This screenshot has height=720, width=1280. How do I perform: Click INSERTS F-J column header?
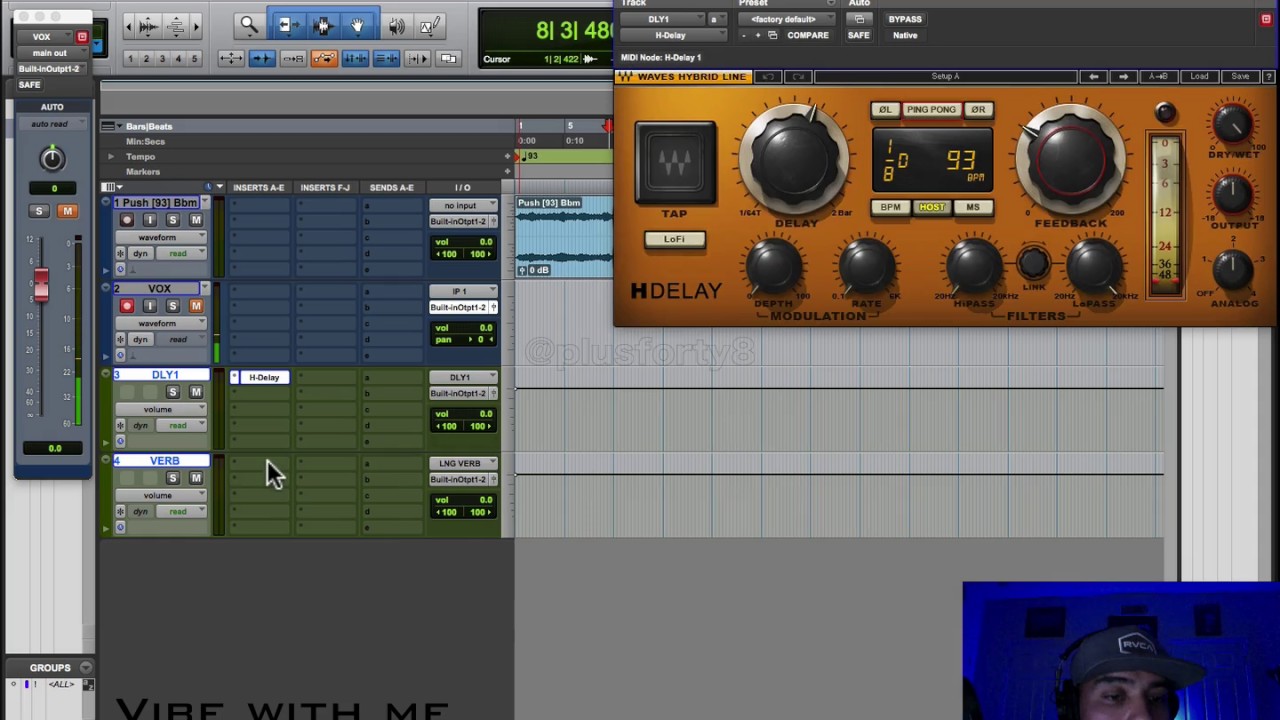tap(325, 188)
